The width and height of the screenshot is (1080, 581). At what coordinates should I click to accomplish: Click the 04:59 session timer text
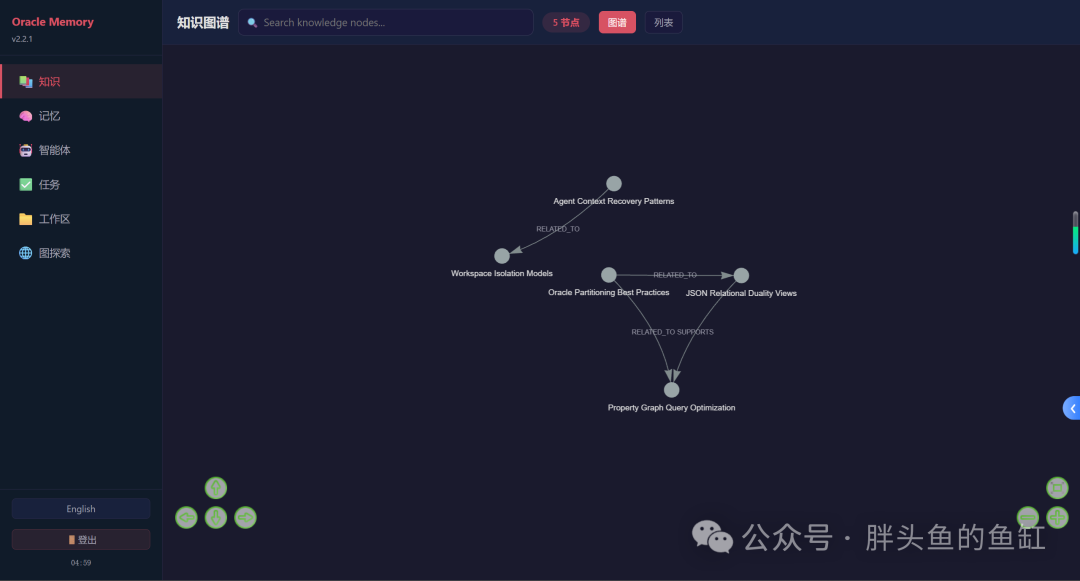point(81,563)
